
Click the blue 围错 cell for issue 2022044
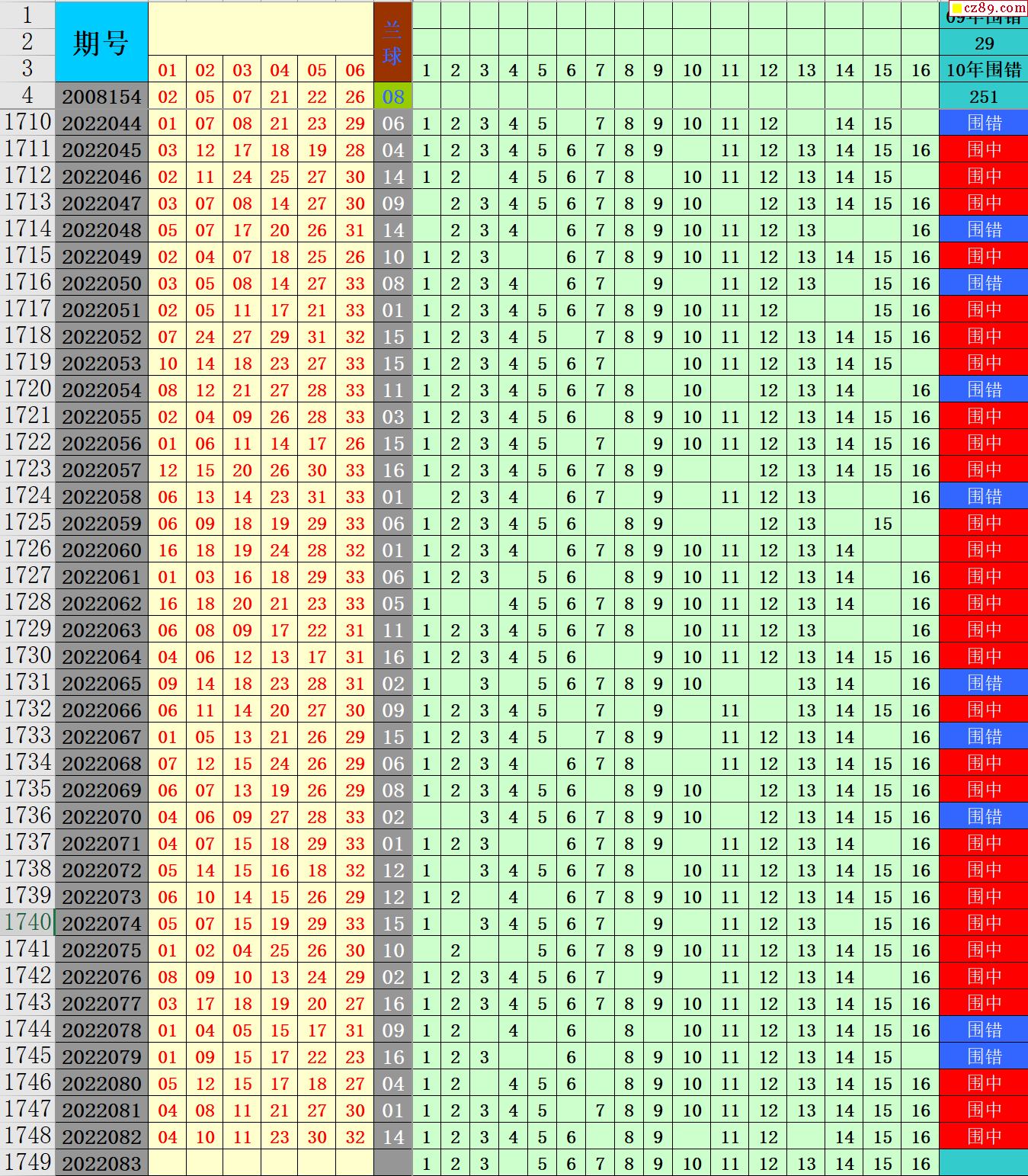coord(983,123)
